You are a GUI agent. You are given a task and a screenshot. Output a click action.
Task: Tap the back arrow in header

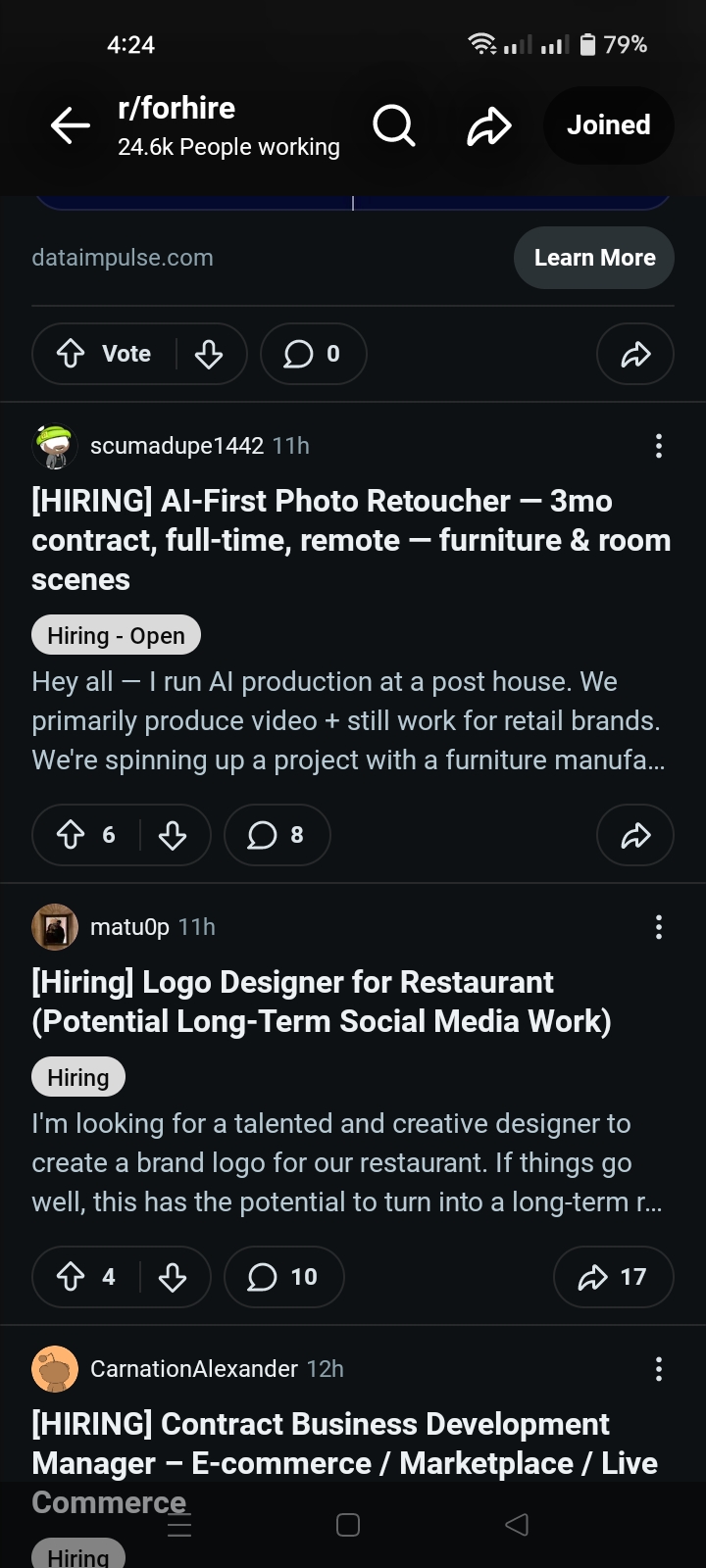(70, 125)
